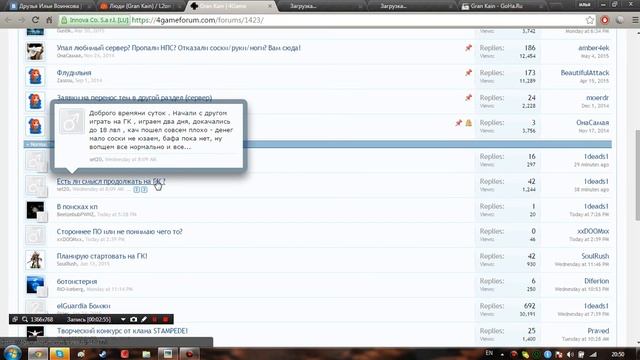Open Steam from the taskbar
Image resolution: width=640 pixels, height=360 pixels.
click(102, 354)
